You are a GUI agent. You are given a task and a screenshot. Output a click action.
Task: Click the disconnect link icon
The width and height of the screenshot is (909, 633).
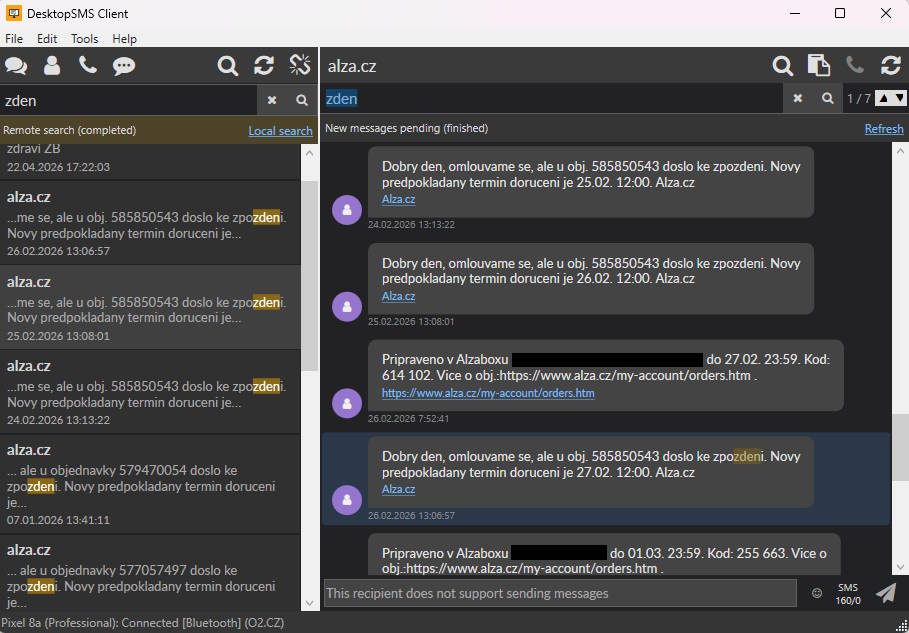(x=300, y=66)
